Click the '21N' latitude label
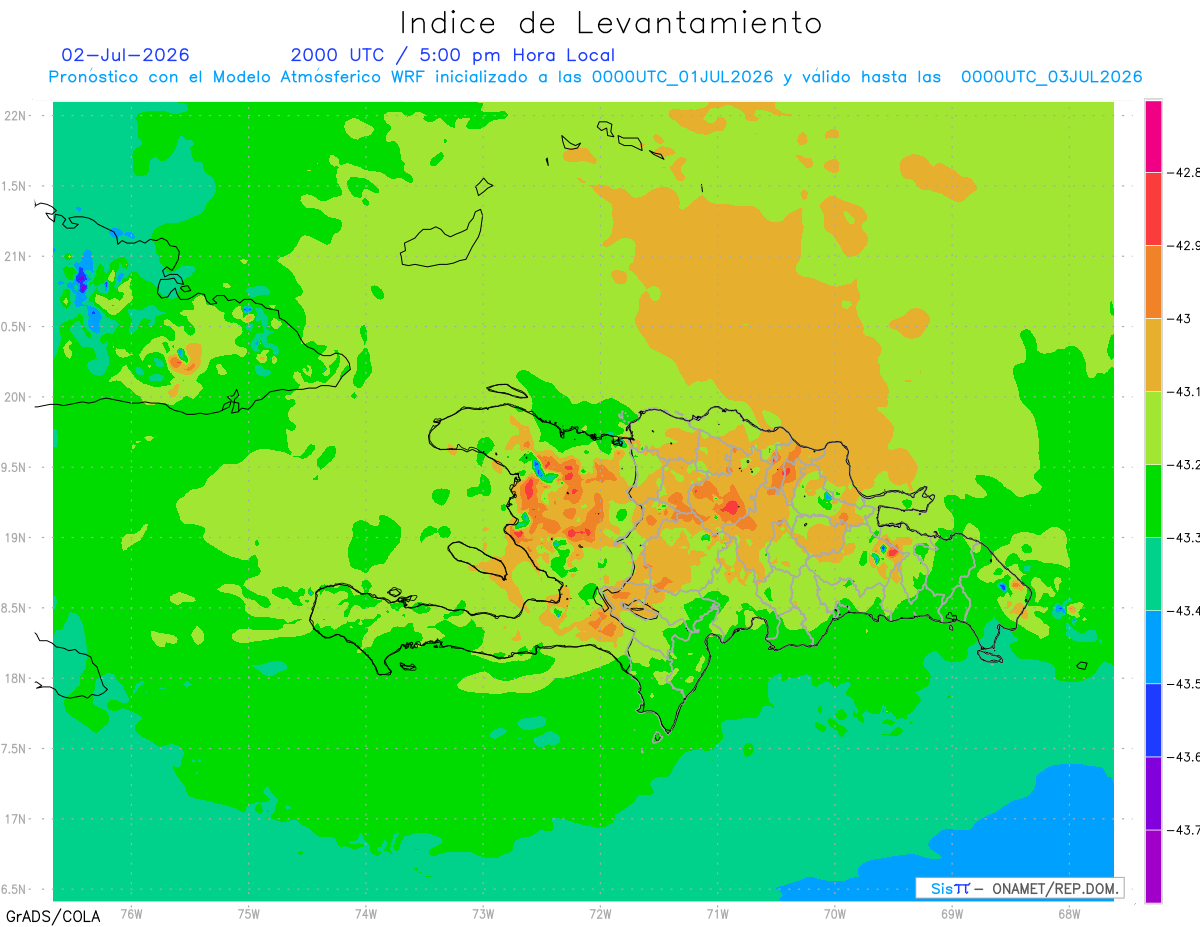1200x927 pixels. click(x=15, y=256)
